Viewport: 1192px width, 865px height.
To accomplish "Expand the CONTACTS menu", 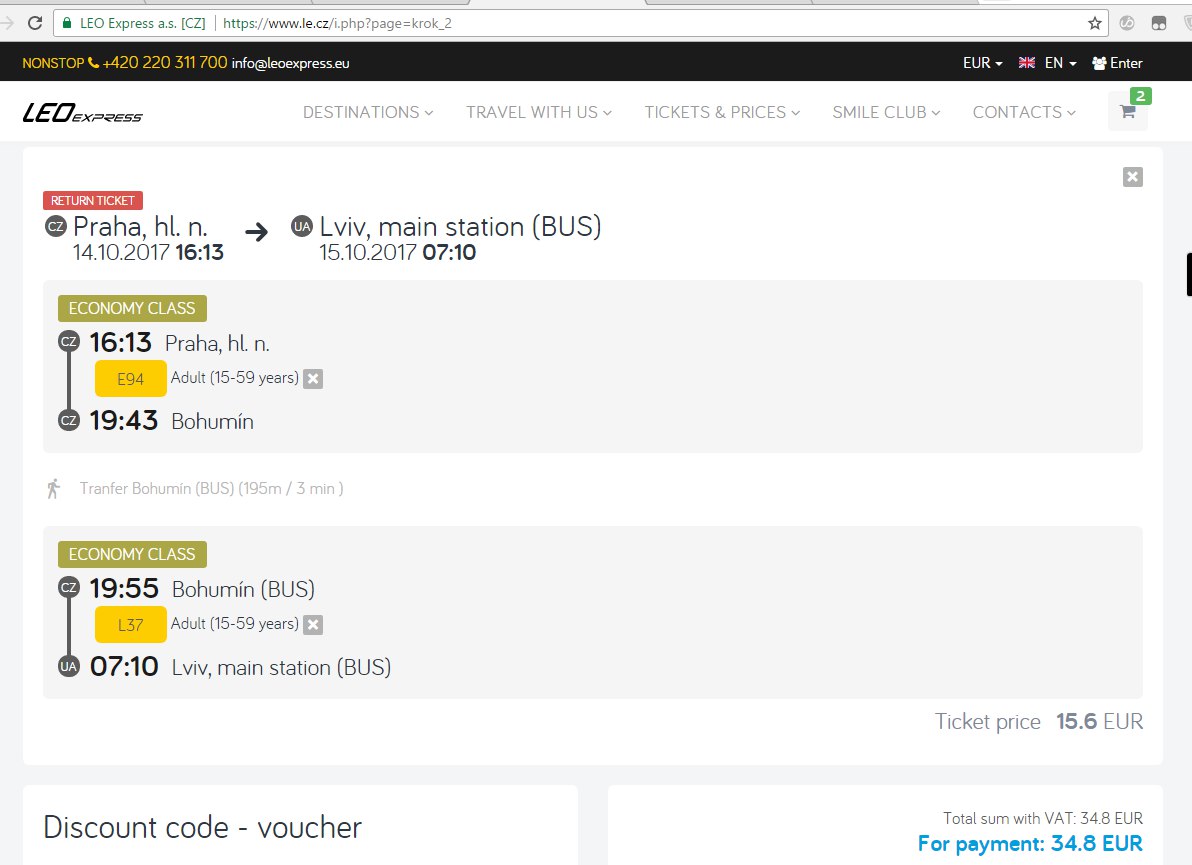I will pyautogui.click(x=1024, y=112).
